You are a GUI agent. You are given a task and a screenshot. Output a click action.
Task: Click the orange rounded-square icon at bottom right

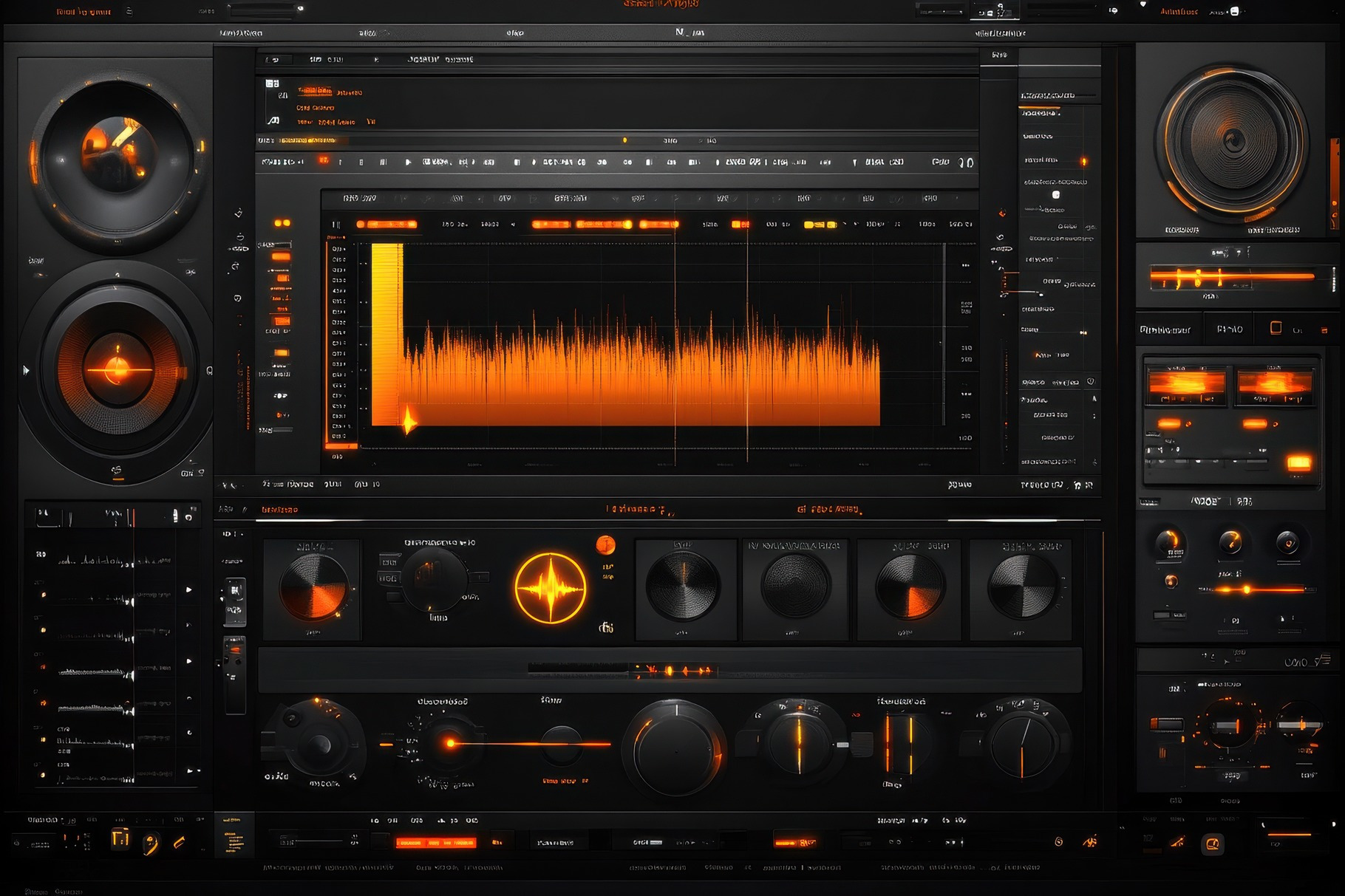click(1212, 844)
